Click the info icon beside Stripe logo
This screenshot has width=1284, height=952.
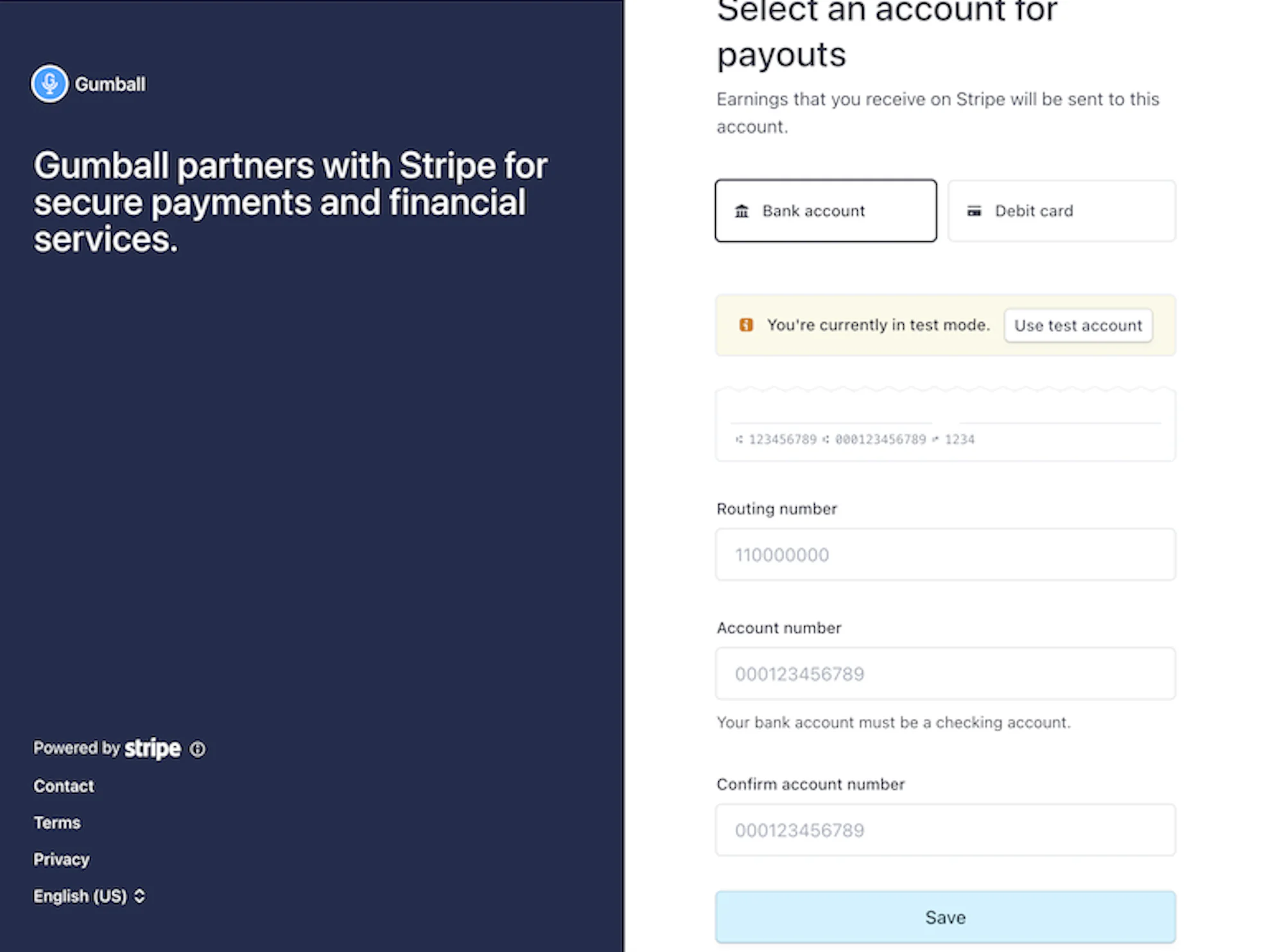(198, 749)
